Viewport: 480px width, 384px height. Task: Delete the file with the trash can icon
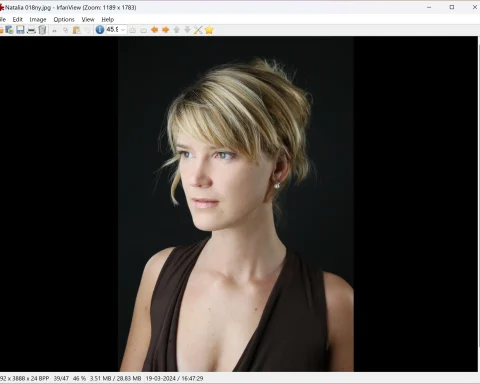tap(42, 30)
